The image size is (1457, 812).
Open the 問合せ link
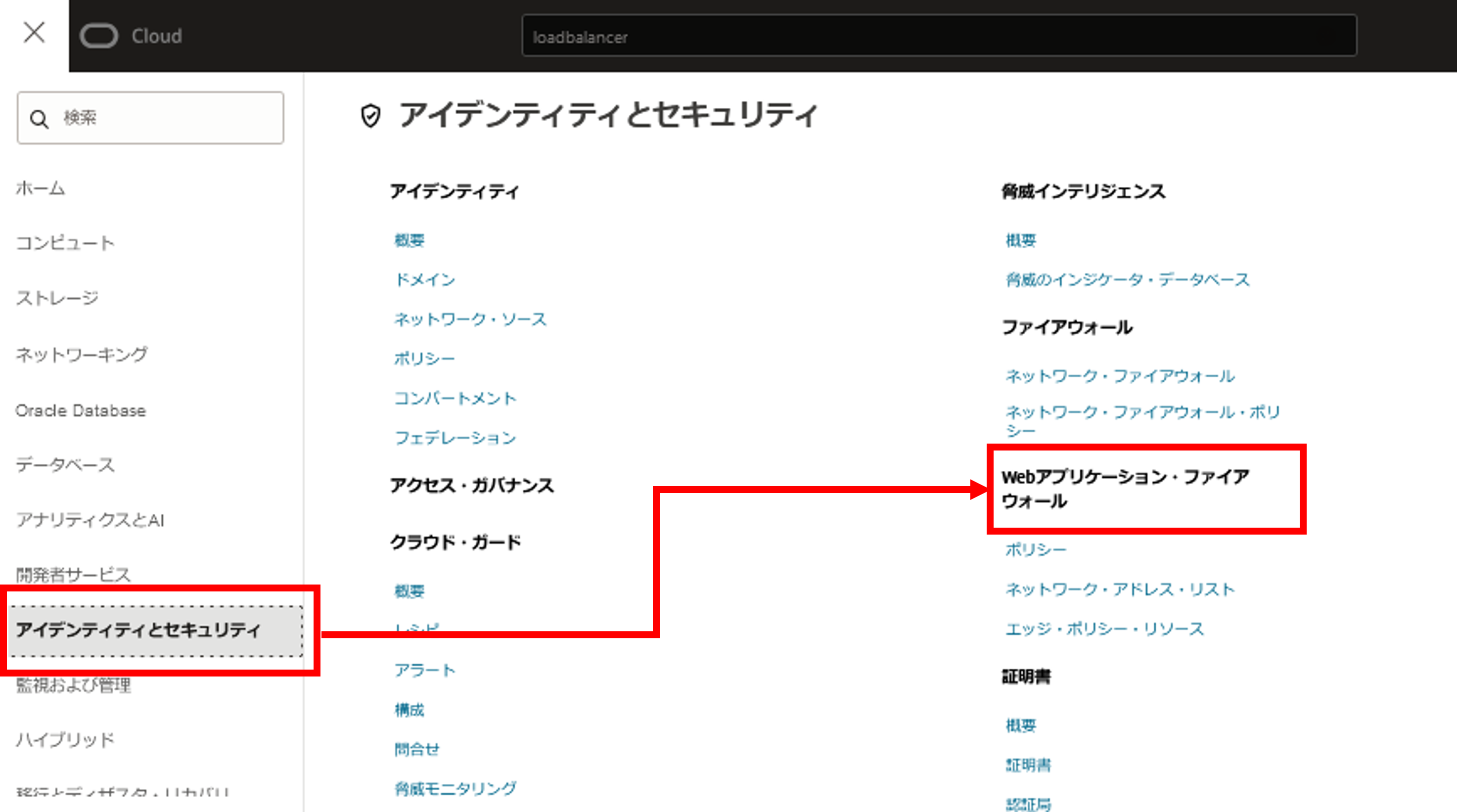[x=417, y=749]
